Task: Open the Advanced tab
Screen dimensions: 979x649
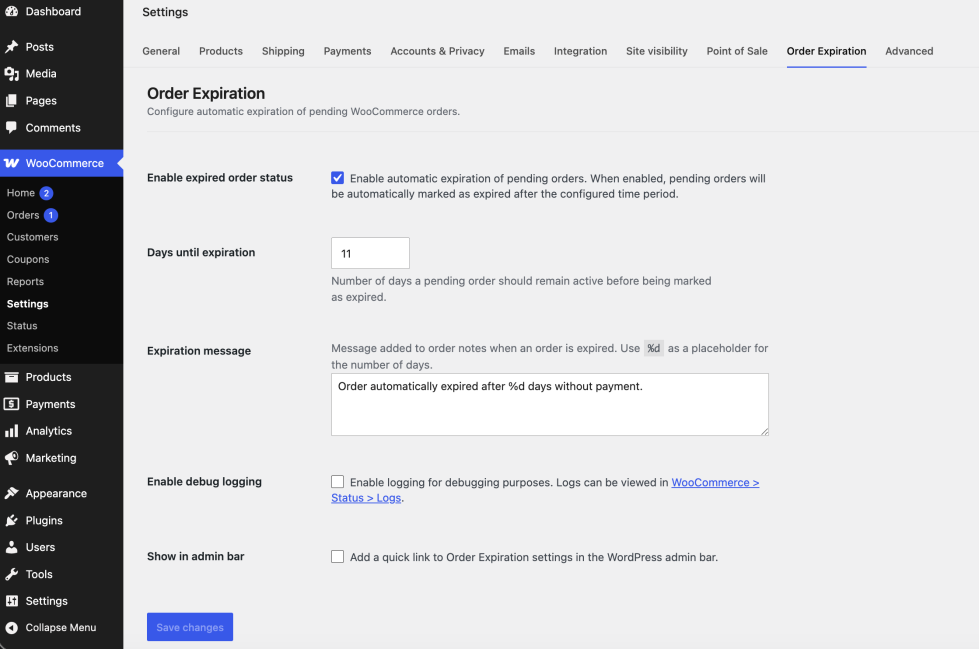Action: pyautogui.click(x=909, y=51)
